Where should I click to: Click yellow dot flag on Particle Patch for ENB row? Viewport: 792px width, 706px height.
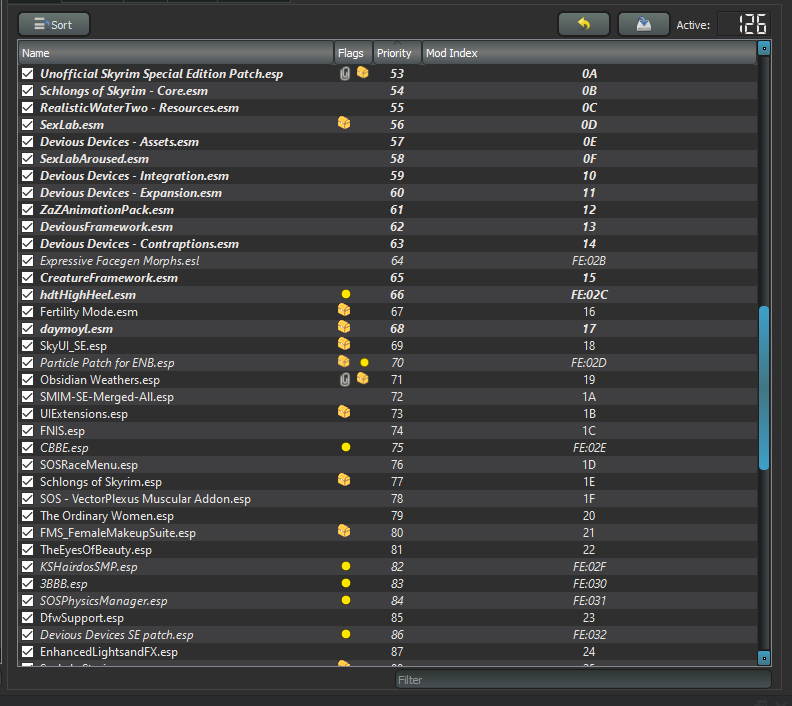364,363
